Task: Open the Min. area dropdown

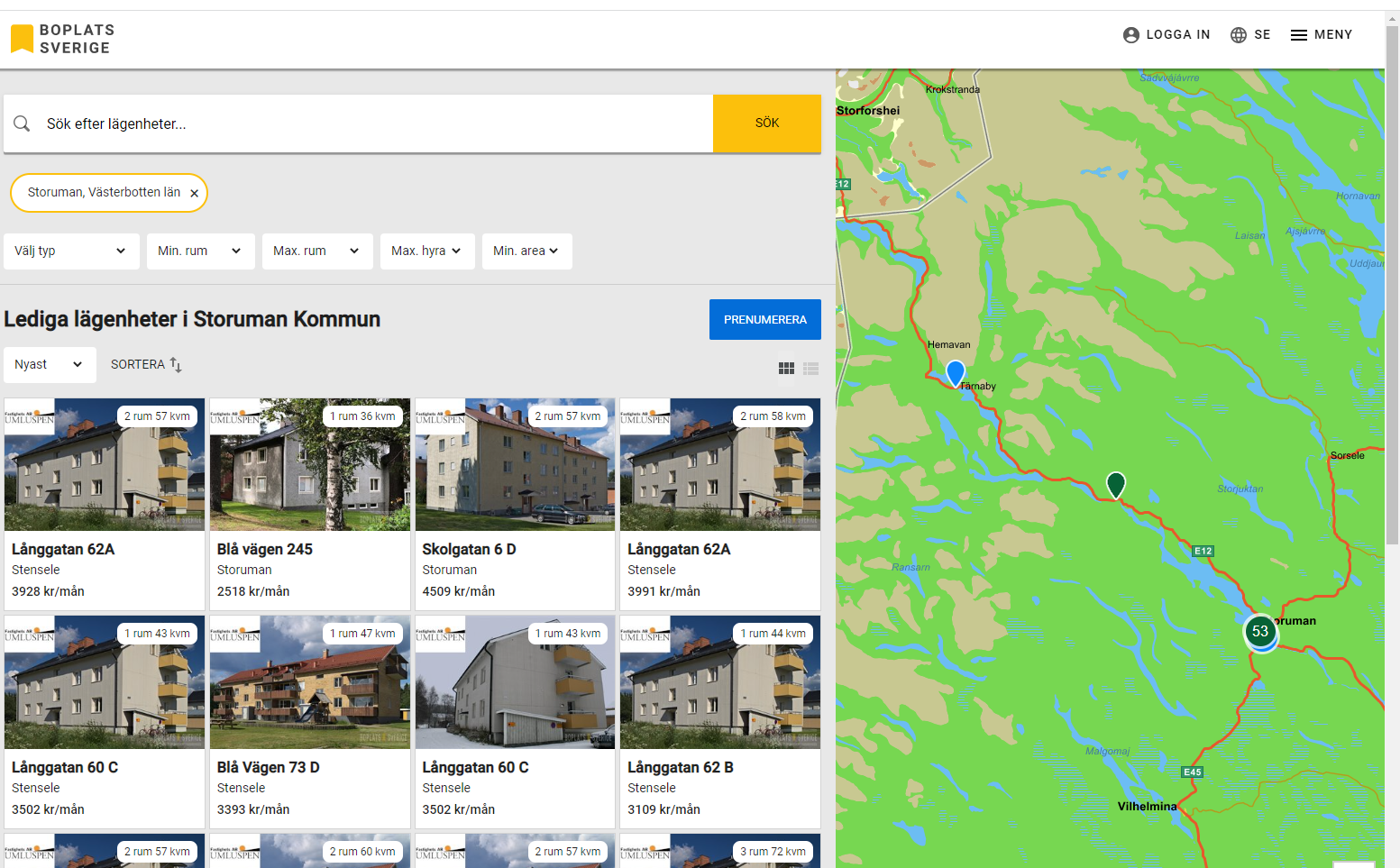Action: click(526, 251)
